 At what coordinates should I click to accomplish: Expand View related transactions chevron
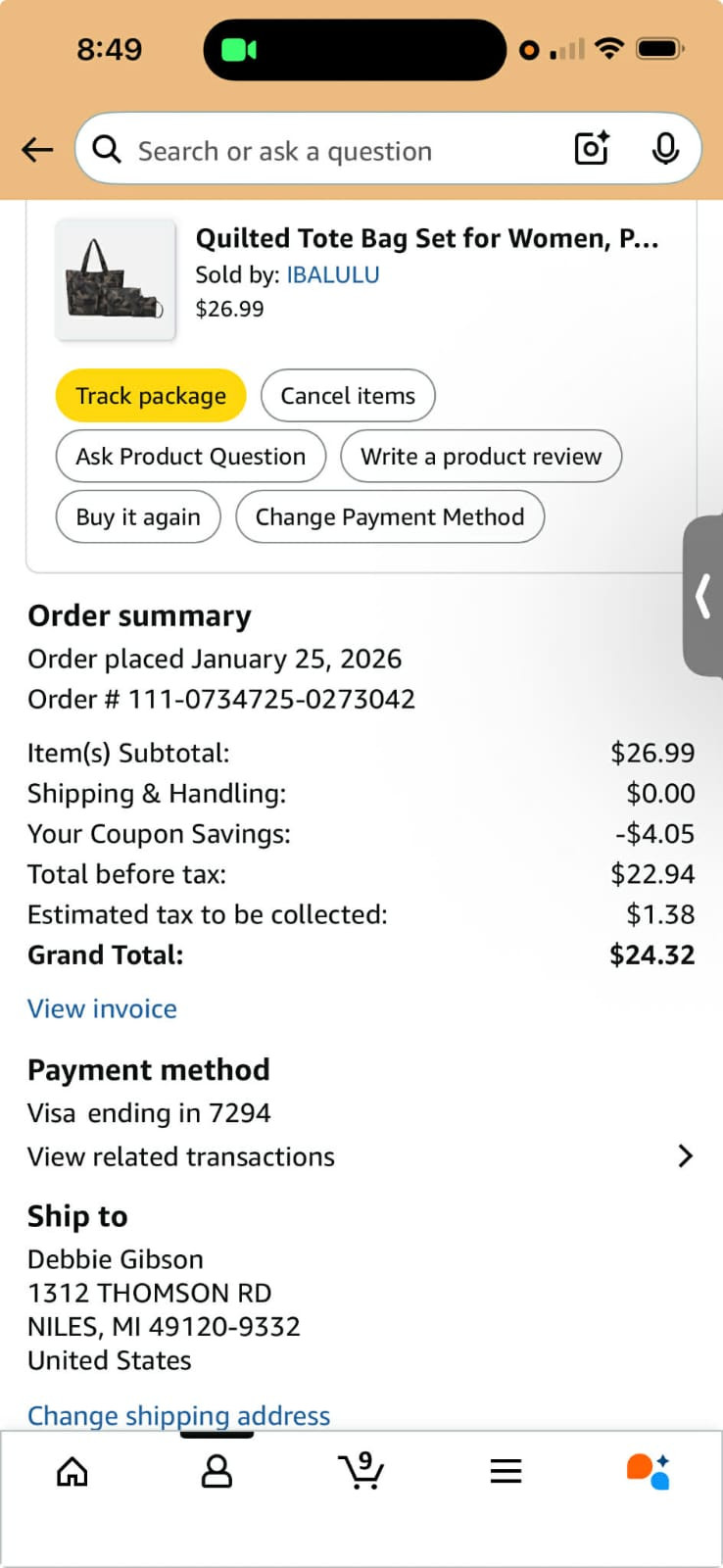click(x=685, y=1156)
